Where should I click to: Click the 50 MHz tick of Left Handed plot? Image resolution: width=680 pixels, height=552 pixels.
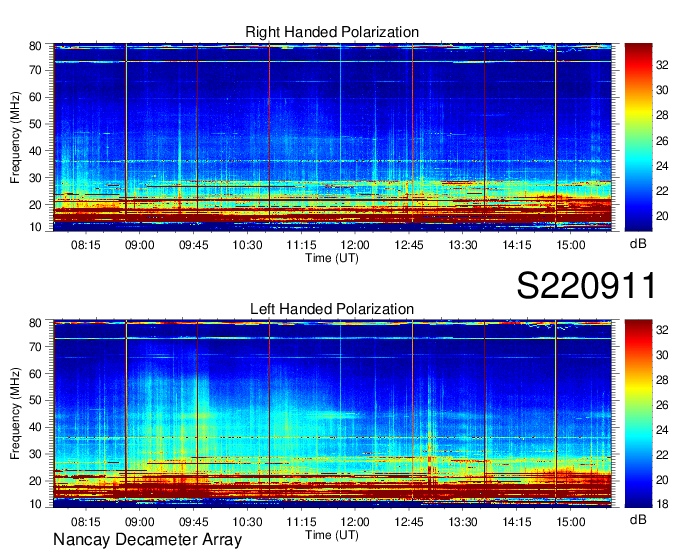(35, 400)
